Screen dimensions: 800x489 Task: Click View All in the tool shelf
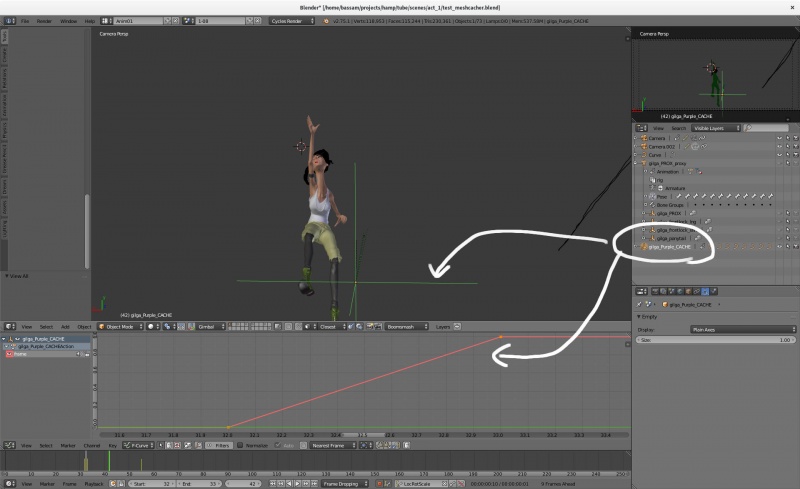[19, 275]
